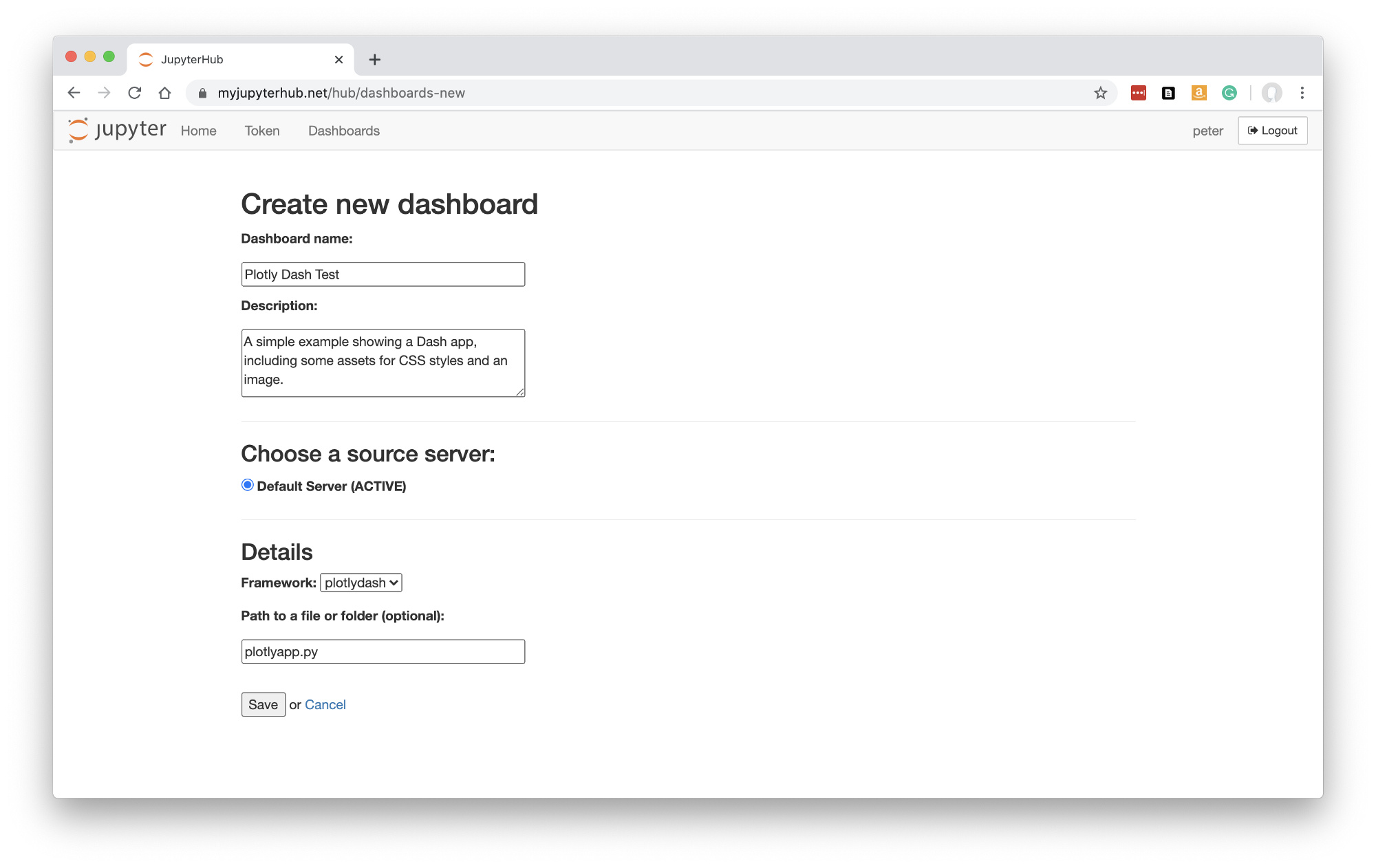Open the Home nav link

(199, 131)
